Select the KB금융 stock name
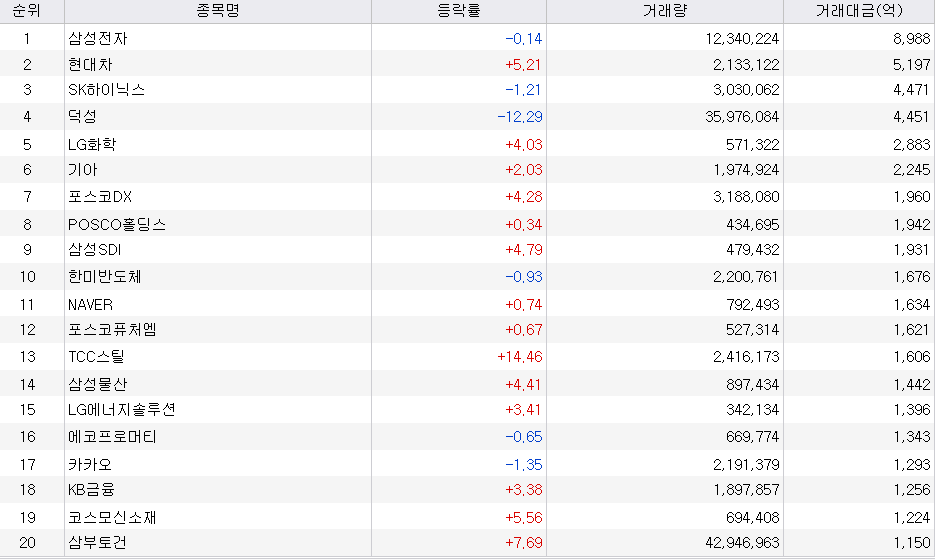The width and height of the screenshot is (935, 560). click(x=91, y=490)
